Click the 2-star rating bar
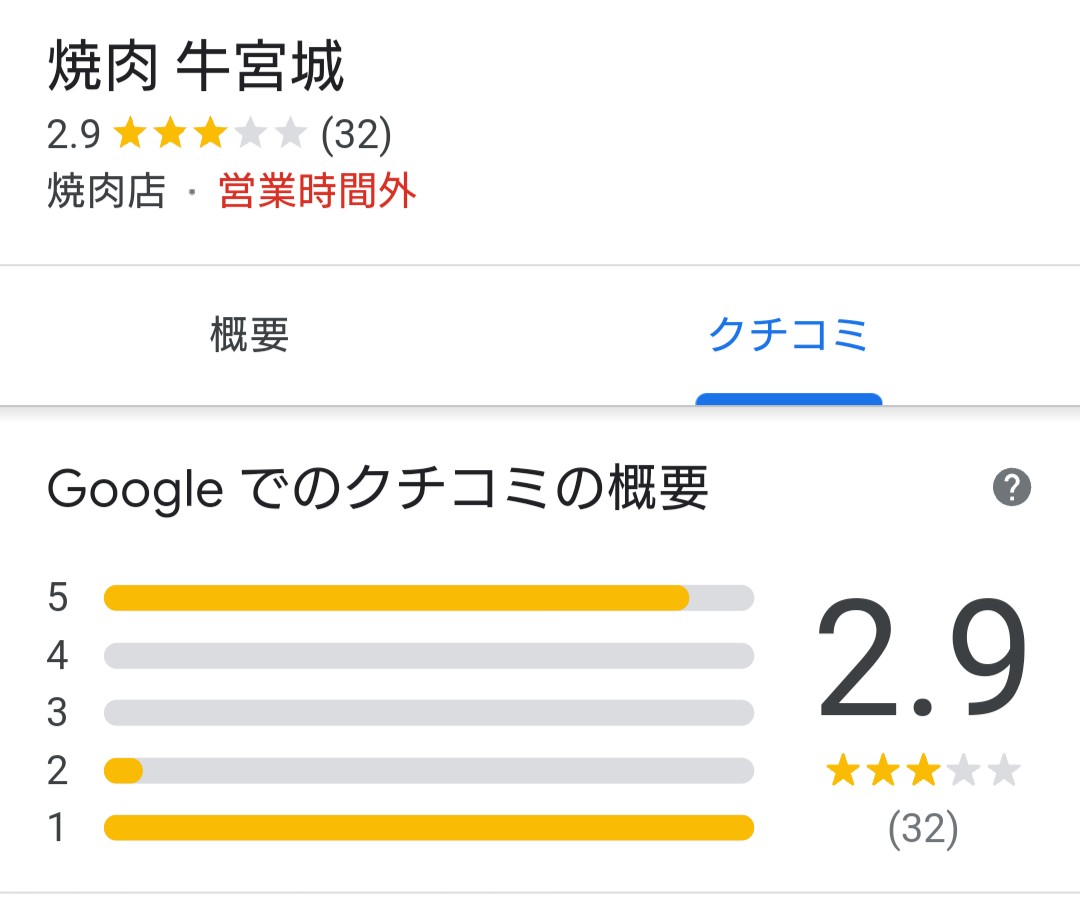This screenshot has width=1080, height=910. 428,771
